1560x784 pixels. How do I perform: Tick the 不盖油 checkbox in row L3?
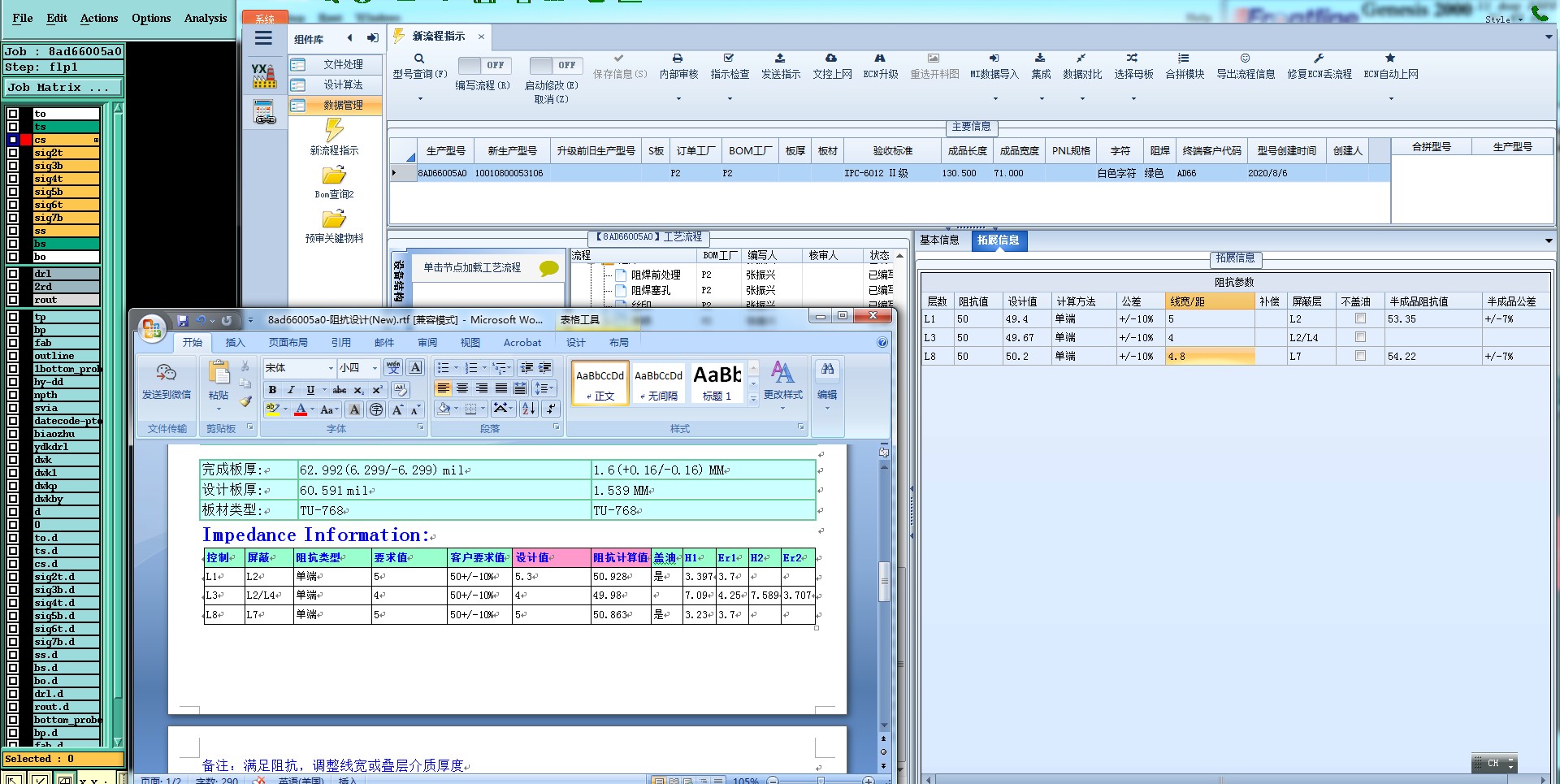[1360, 337]
